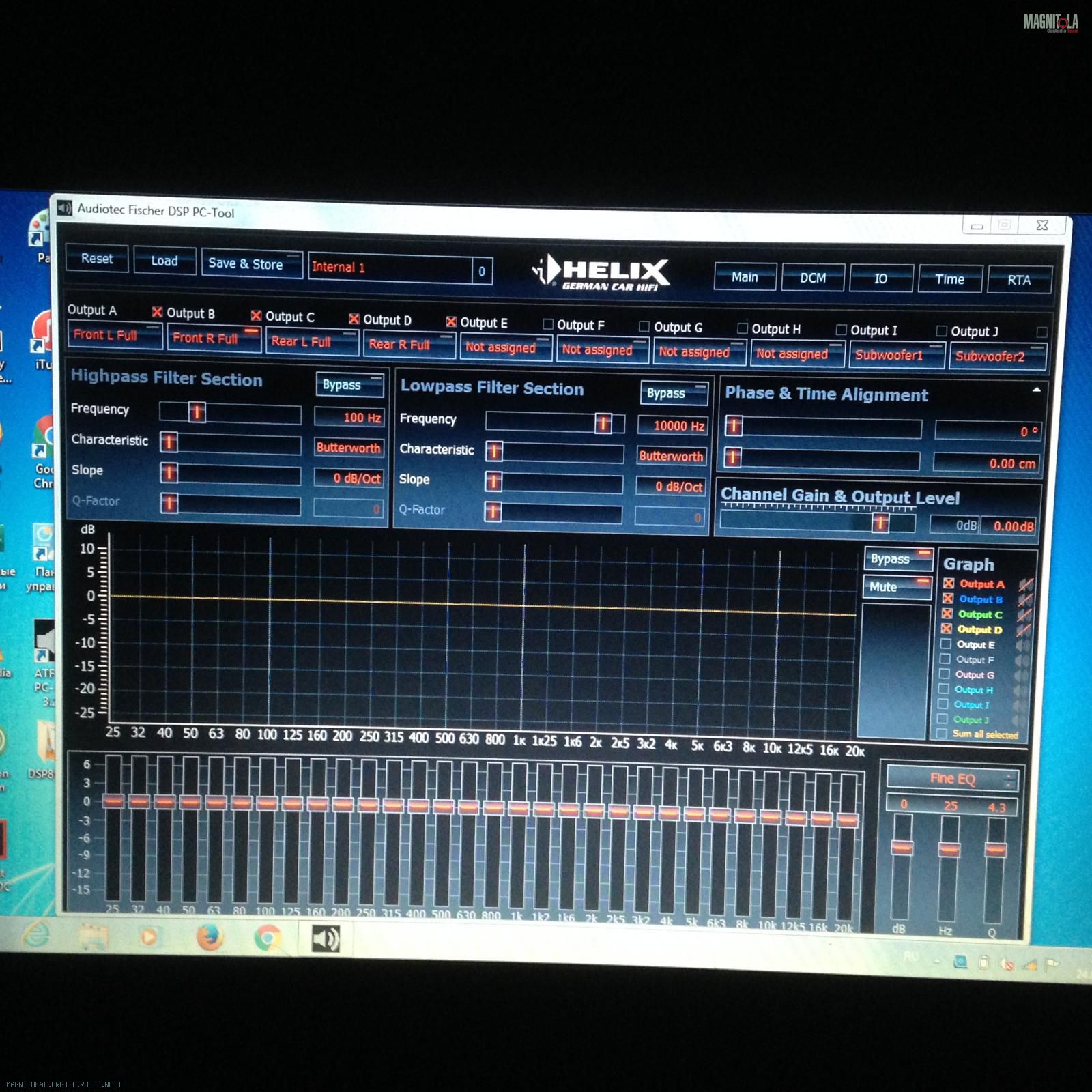This screenshot has width=1092, height=1092.
Task: Click the Output D speaker icon in Graph panel
Action: point(1023,630)
